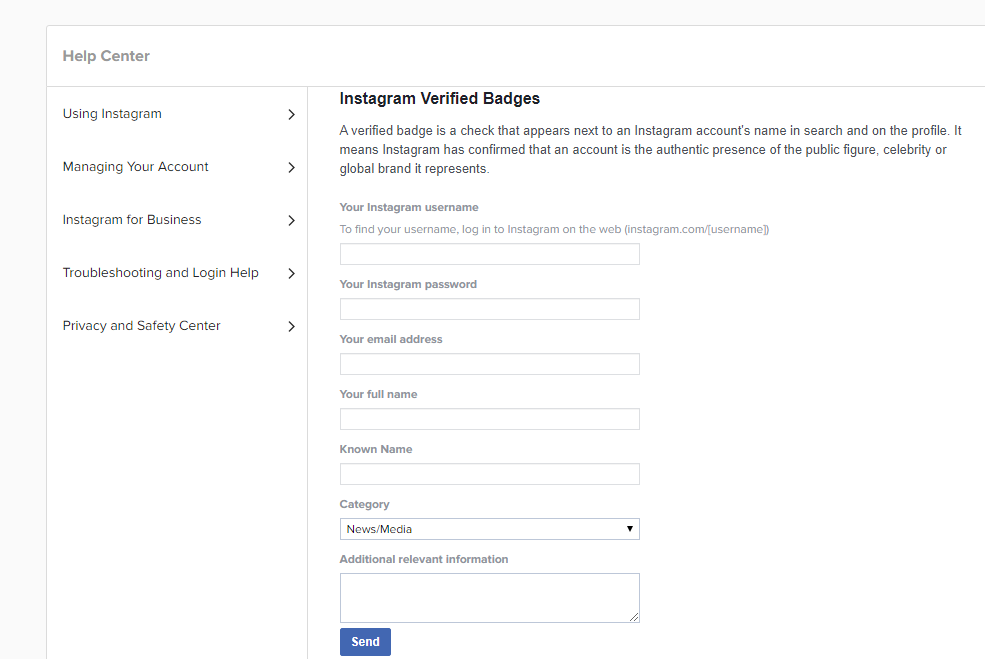Screen dimensions: 985x659
Task: Select the 'Your Instagram username' label
Action: pyautogui.click(x=409, y=207)
